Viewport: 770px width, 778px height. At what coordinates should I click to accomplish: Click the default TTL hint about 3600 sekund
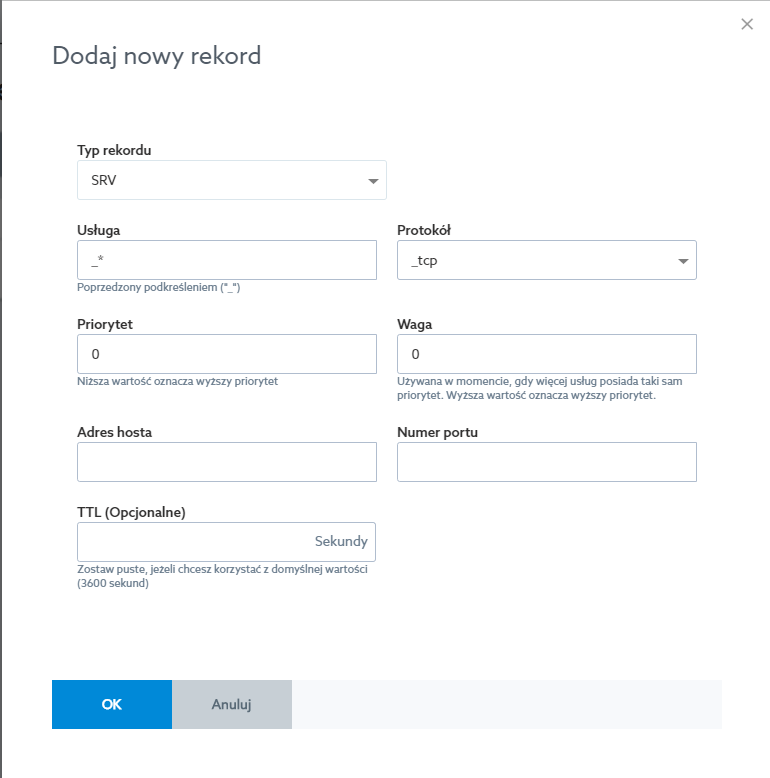(223, 575)
